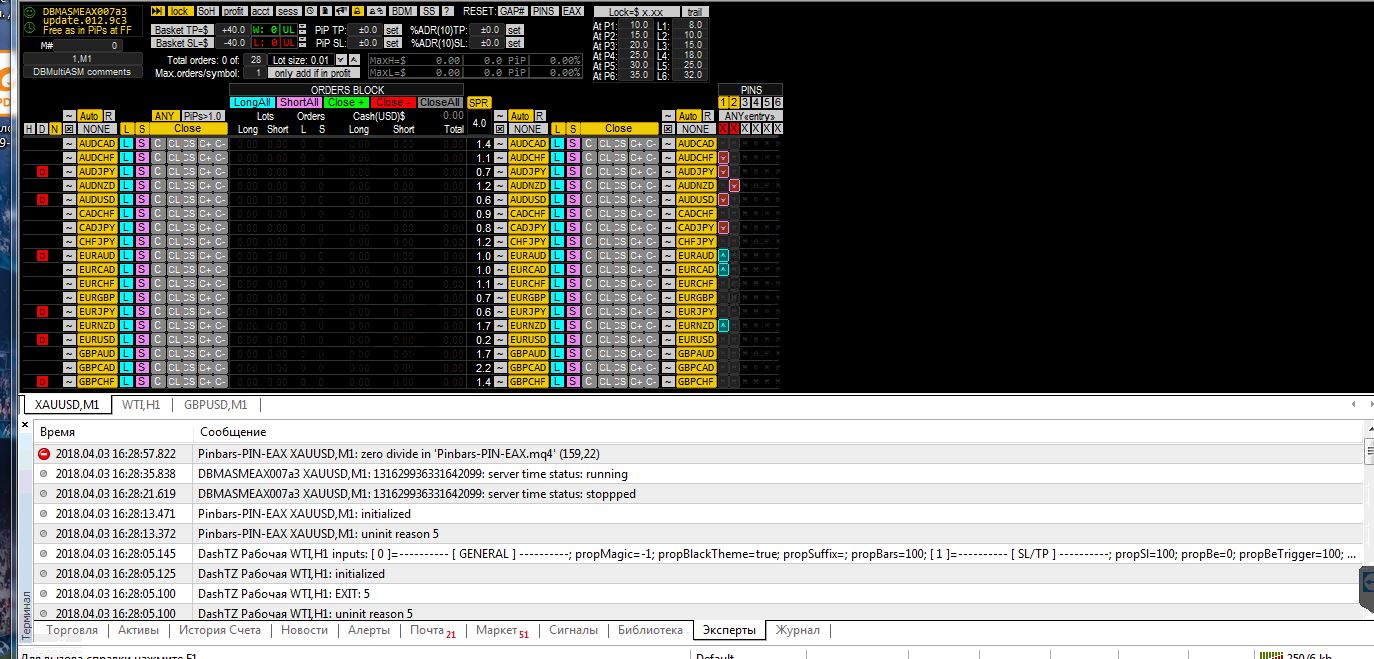Screen dimensions: 1374x659
Task: Switch to WTI,H1 chart tab
Action: coord(141,405)
